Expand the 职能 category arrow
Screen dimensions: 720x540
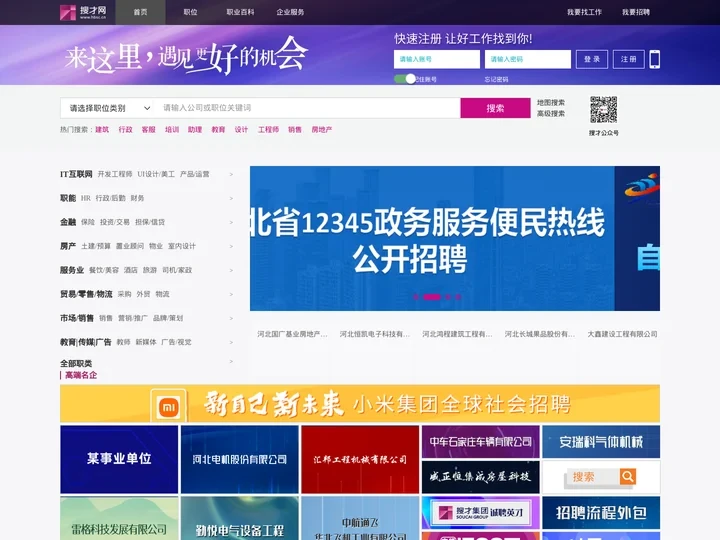231,198
